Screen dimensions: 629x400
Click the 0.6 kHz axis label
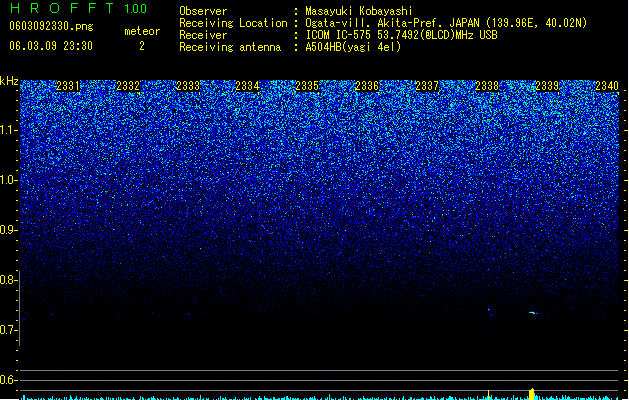[8, 380]
